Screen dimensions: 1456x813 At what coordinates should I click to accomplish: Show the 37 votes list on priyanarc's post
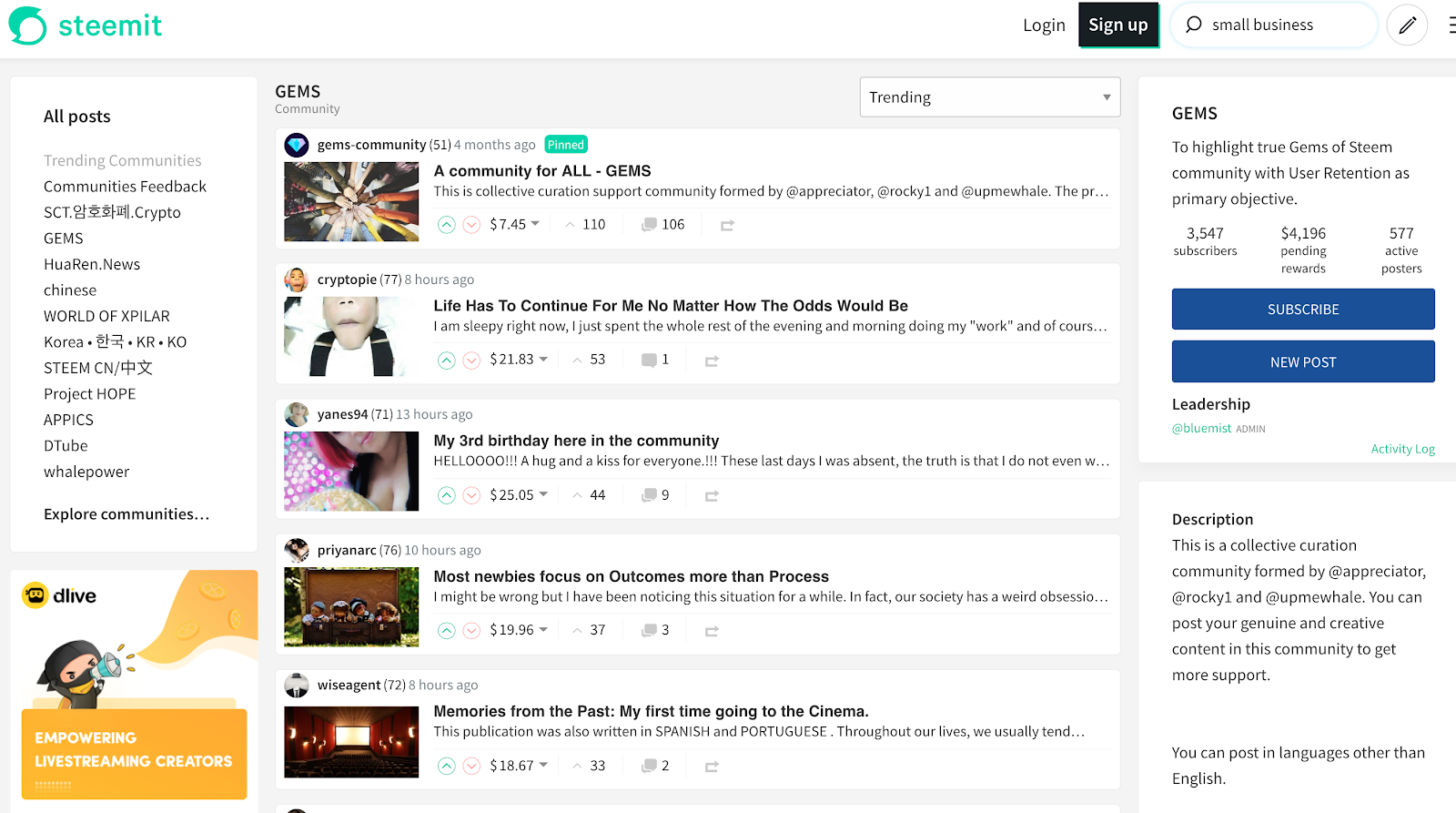coord(589,630)
